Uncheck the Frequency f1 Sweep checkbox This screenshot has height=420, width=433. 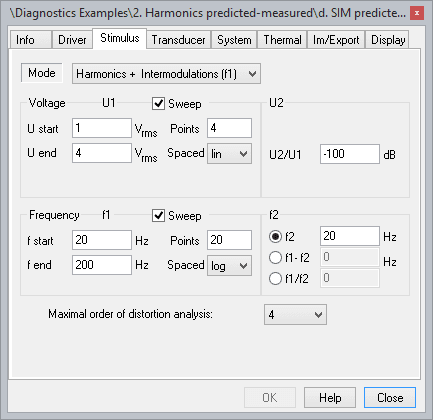158,216
